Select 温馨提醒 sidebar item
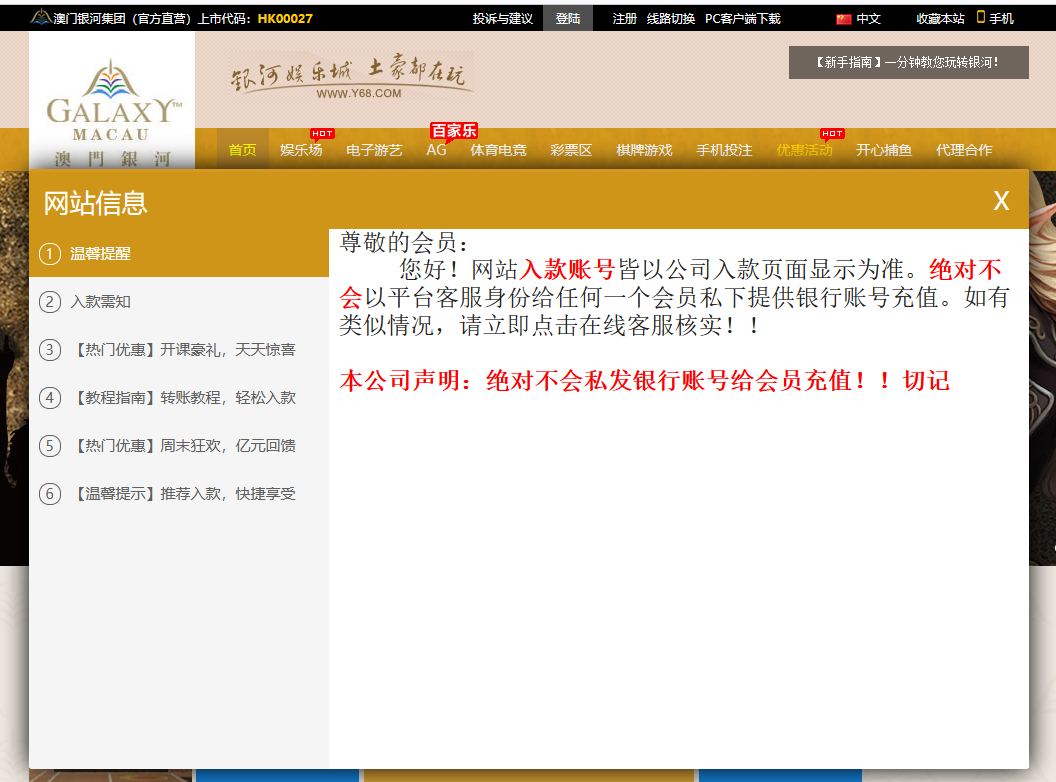 (178, 253)
